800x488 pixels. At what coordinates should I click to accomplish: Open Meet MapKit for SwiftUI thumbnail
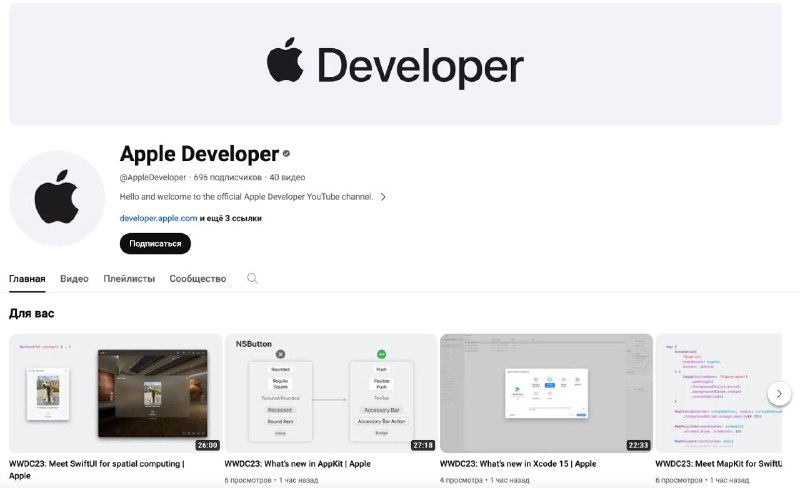click(718, 393)
